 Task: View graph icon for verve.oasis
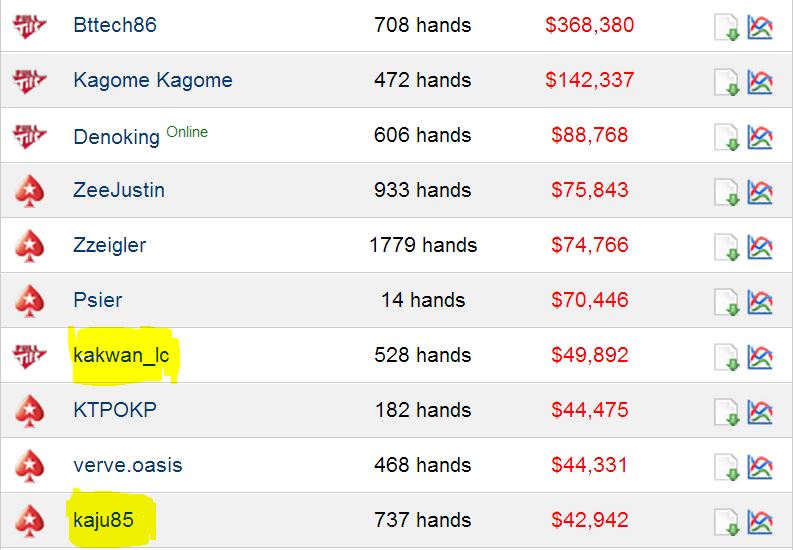coord(760,468)
